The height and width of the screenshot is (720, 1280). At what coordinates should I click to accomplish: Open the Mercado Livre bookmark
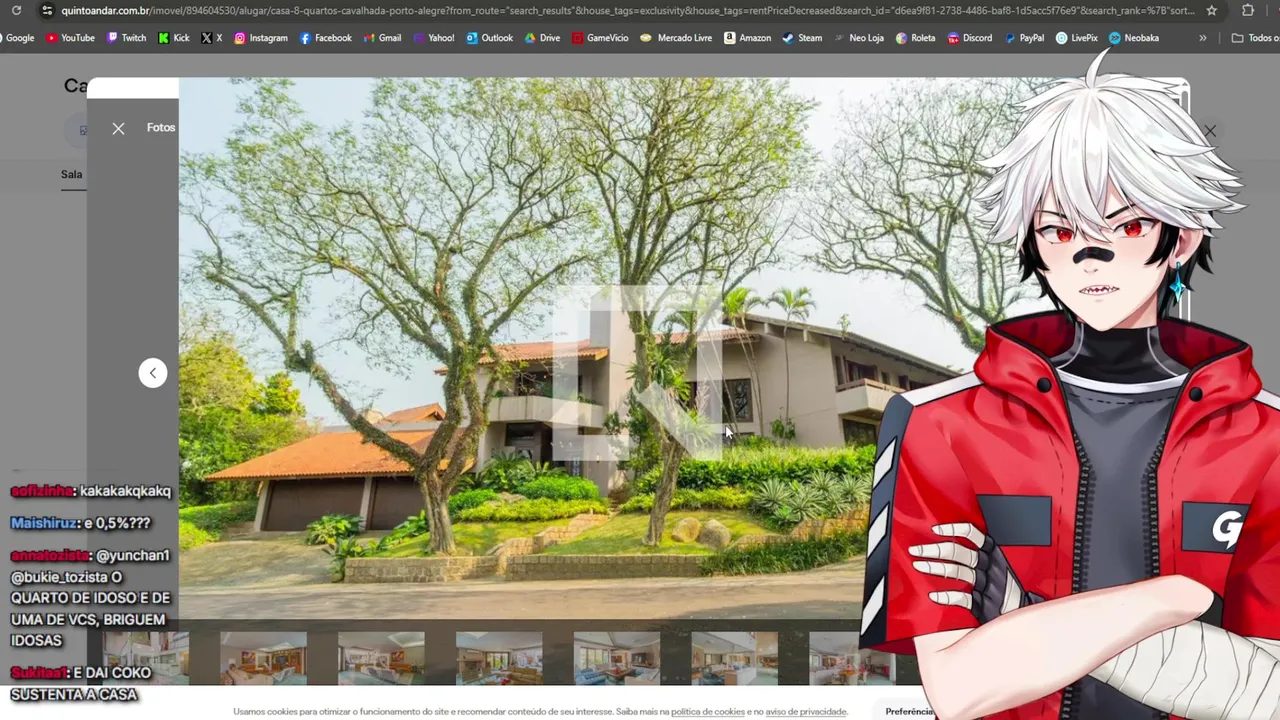[676, 38]
